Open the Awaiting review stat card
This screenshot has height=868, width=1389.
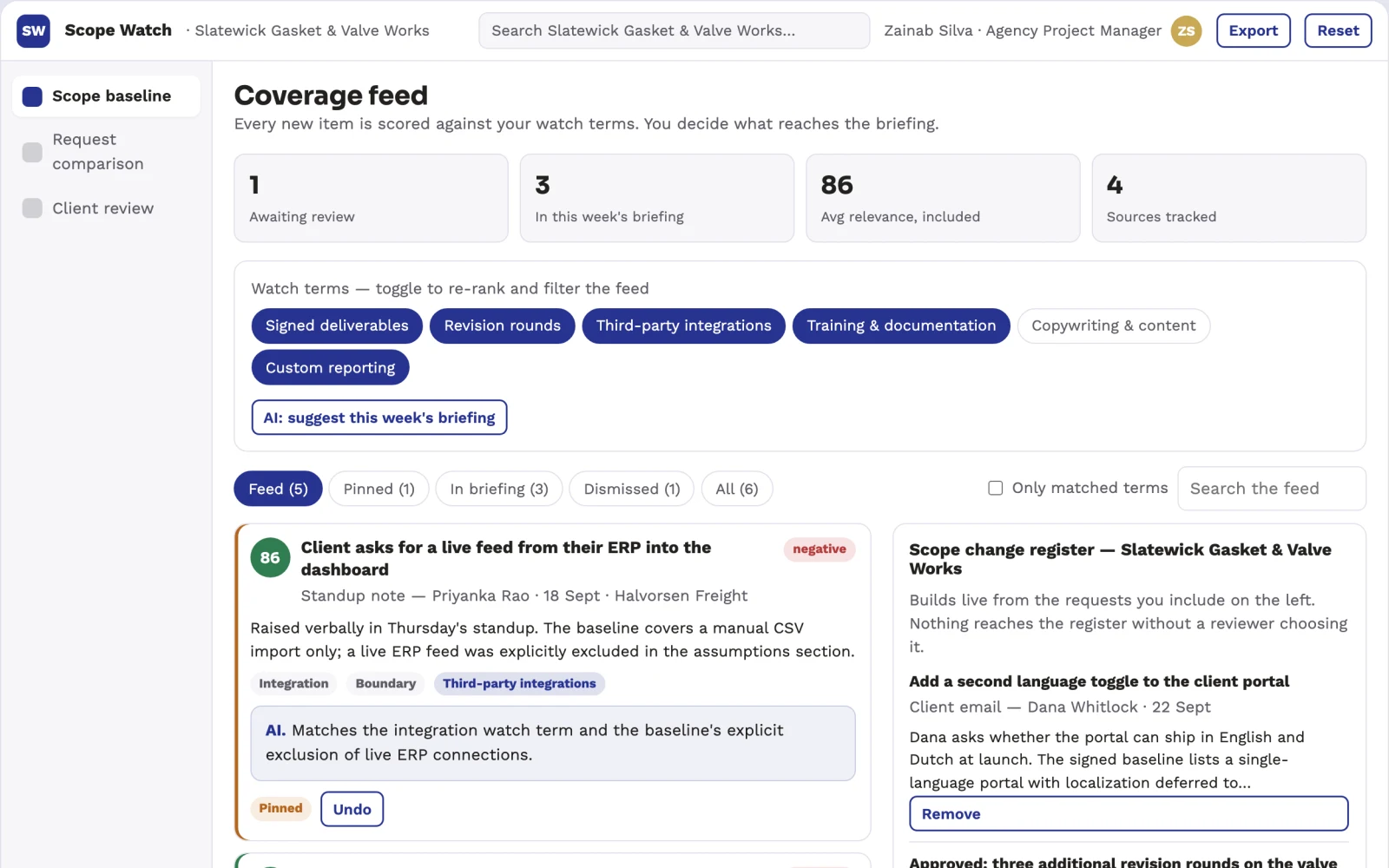pyautogui.click(x=371, y=198)
